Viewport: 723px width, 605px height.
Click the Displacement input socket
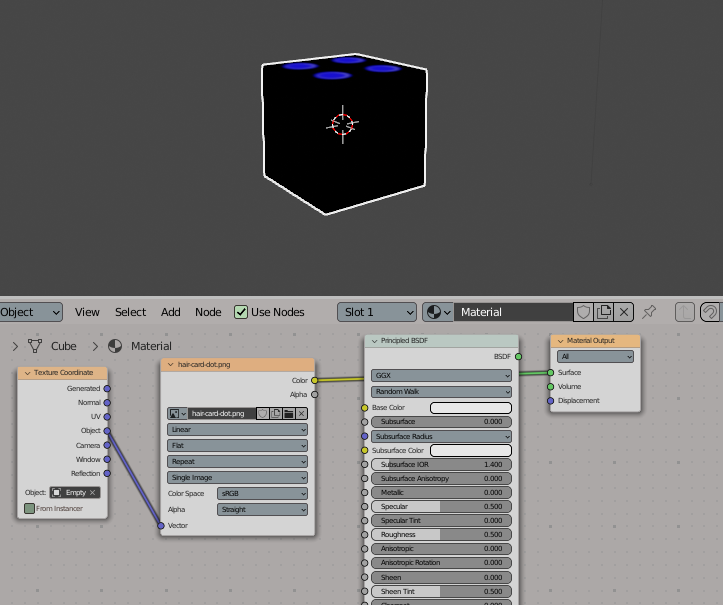point(551,401)
